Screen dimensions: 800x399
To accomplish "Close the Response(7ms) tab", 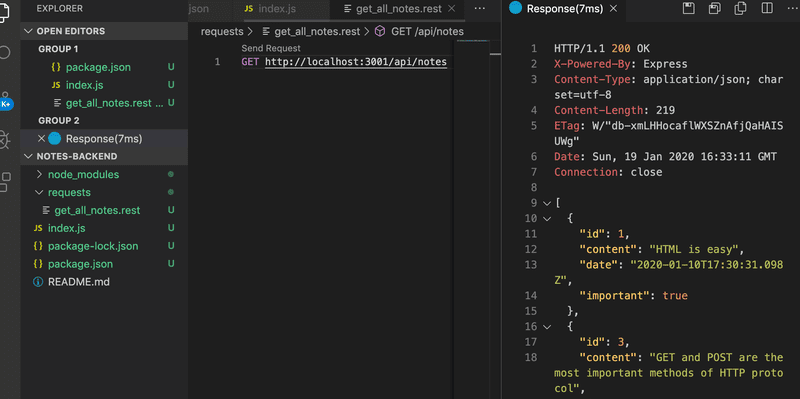I will pyautogui.click(x=614, y=9).
